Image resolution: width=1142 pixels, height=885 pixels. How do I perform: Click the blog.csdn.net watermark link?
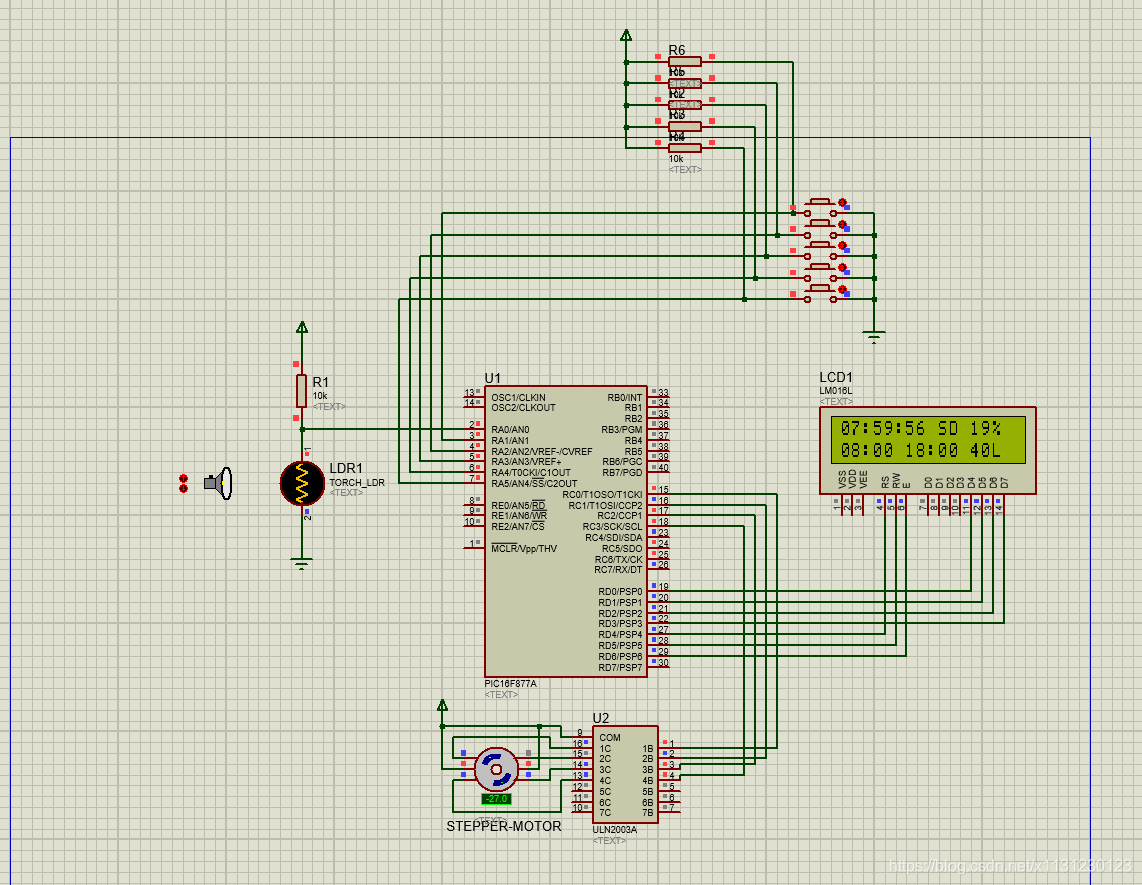pyautogui.click(x=1011, y=865)
